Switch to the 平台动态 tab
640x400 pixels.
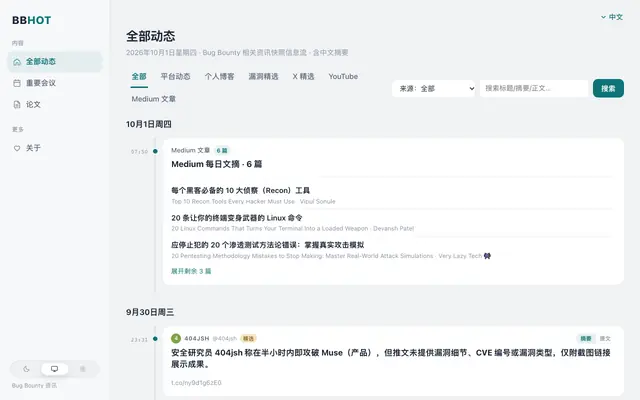coord(175,76)
